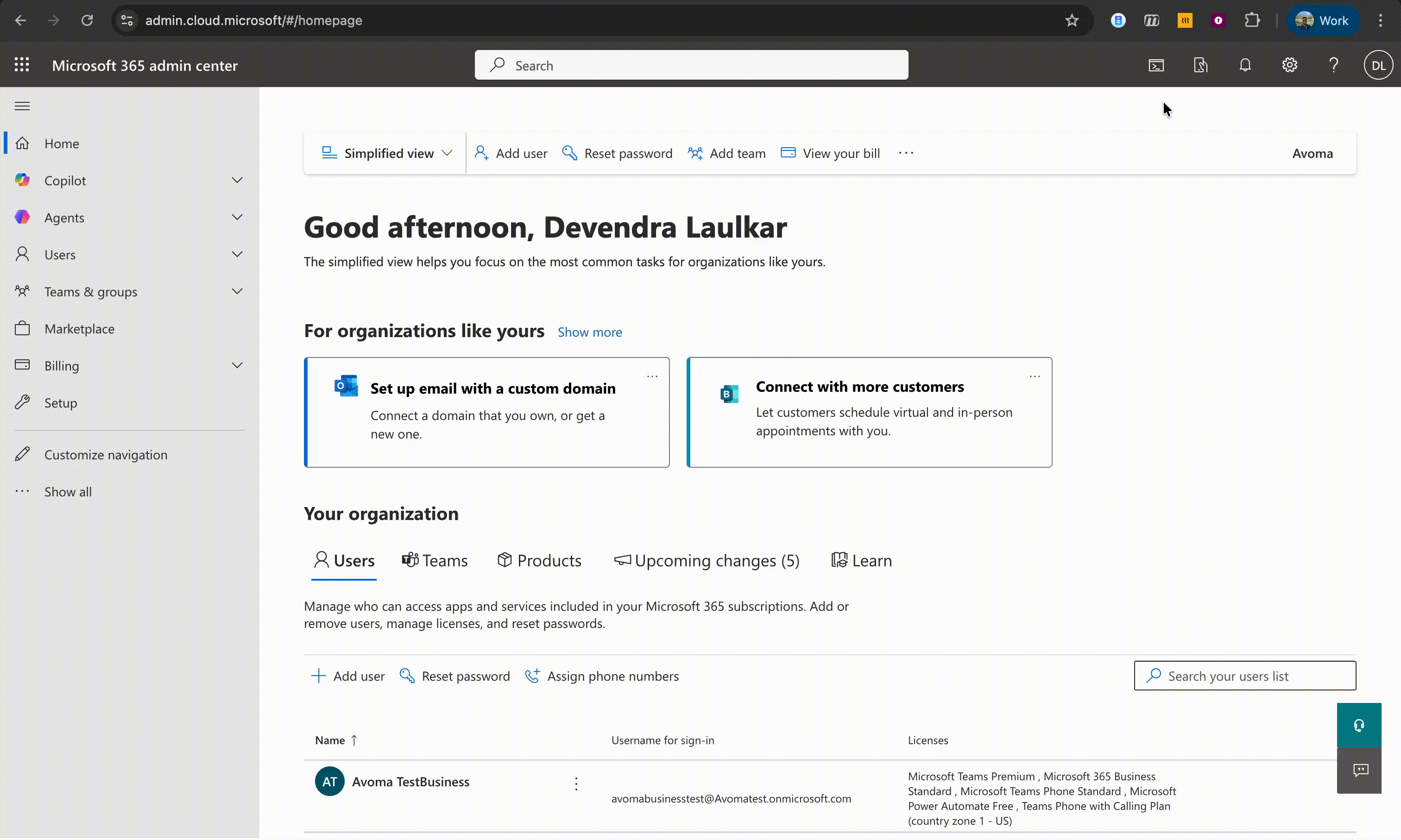1401x840 pixels.
Task: Open the Avoma TestBusiness row options menu
Action: [576, 783]
